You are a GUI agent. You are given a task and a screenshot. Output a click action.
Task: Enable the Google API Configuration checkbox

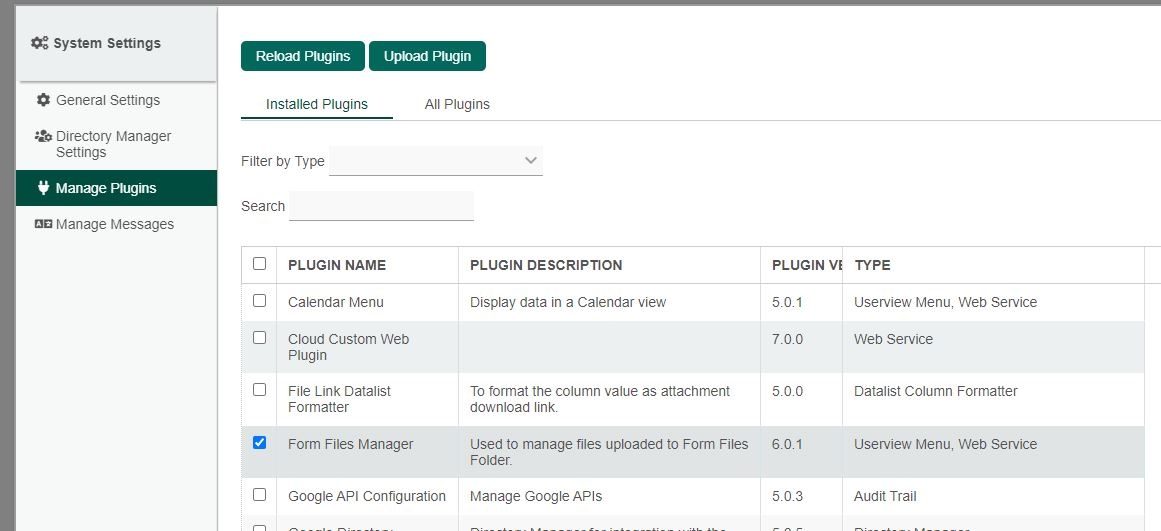(260, 494)
